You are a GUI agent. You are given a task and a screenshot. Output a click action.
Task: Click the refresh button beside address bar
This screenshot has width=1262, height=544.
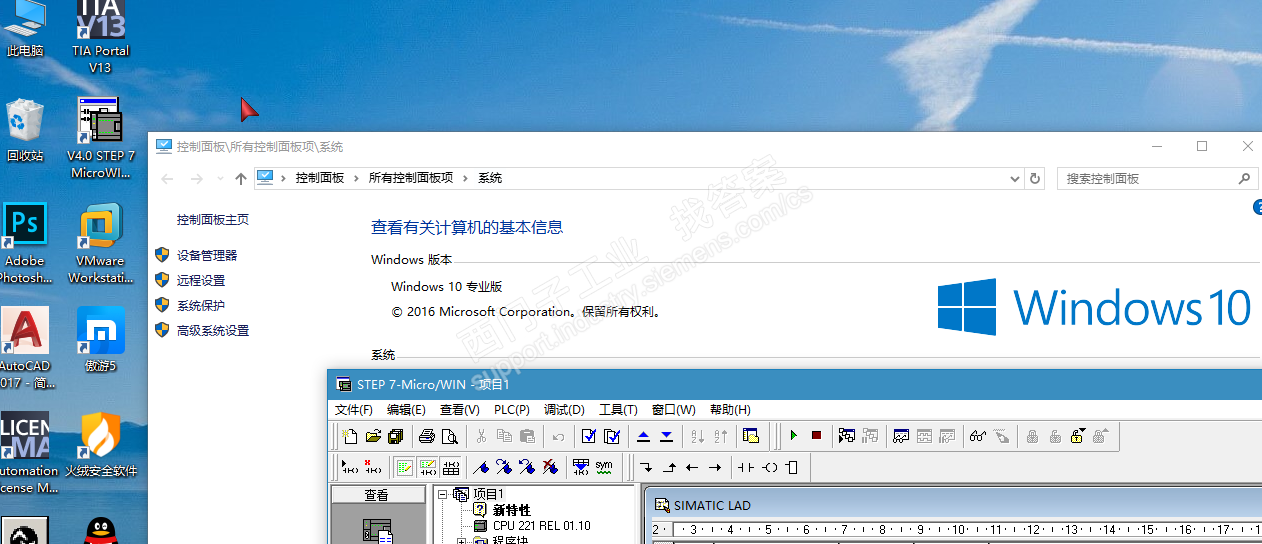coord(1036,179)
